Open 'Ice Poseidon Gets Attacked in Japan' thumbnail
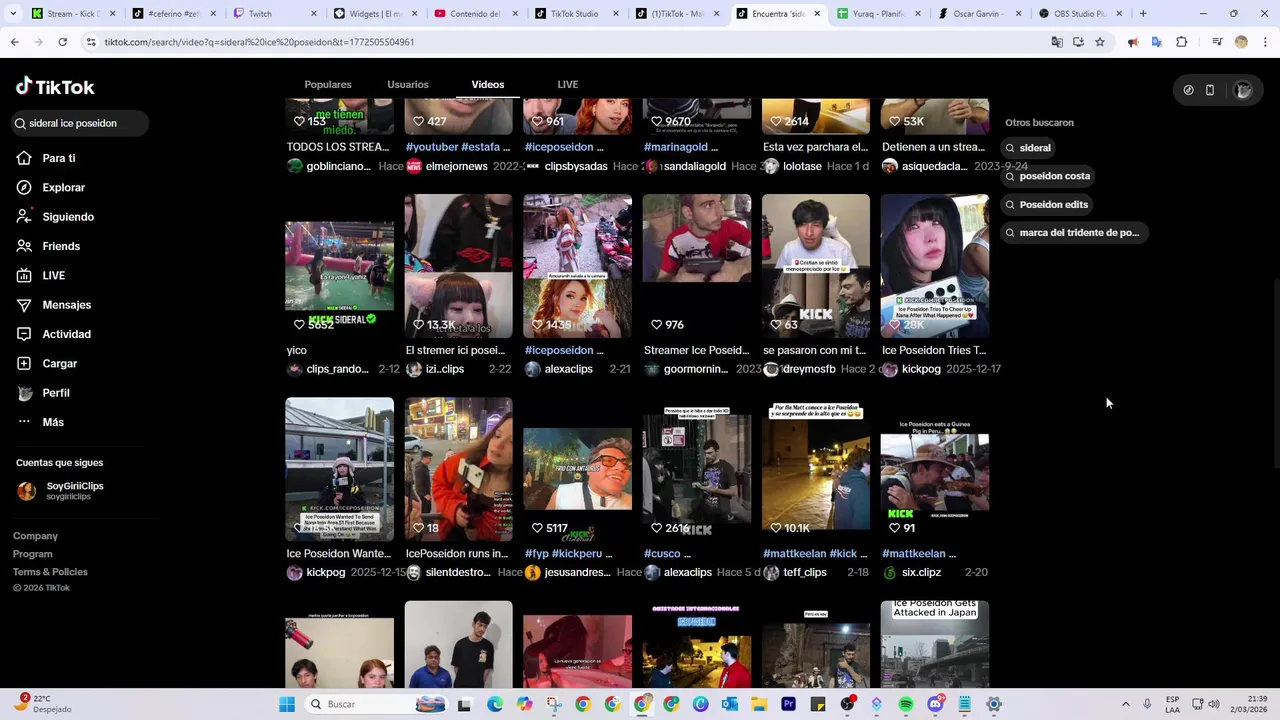This screenshot has width=1280, height=720. coord(935,645)
